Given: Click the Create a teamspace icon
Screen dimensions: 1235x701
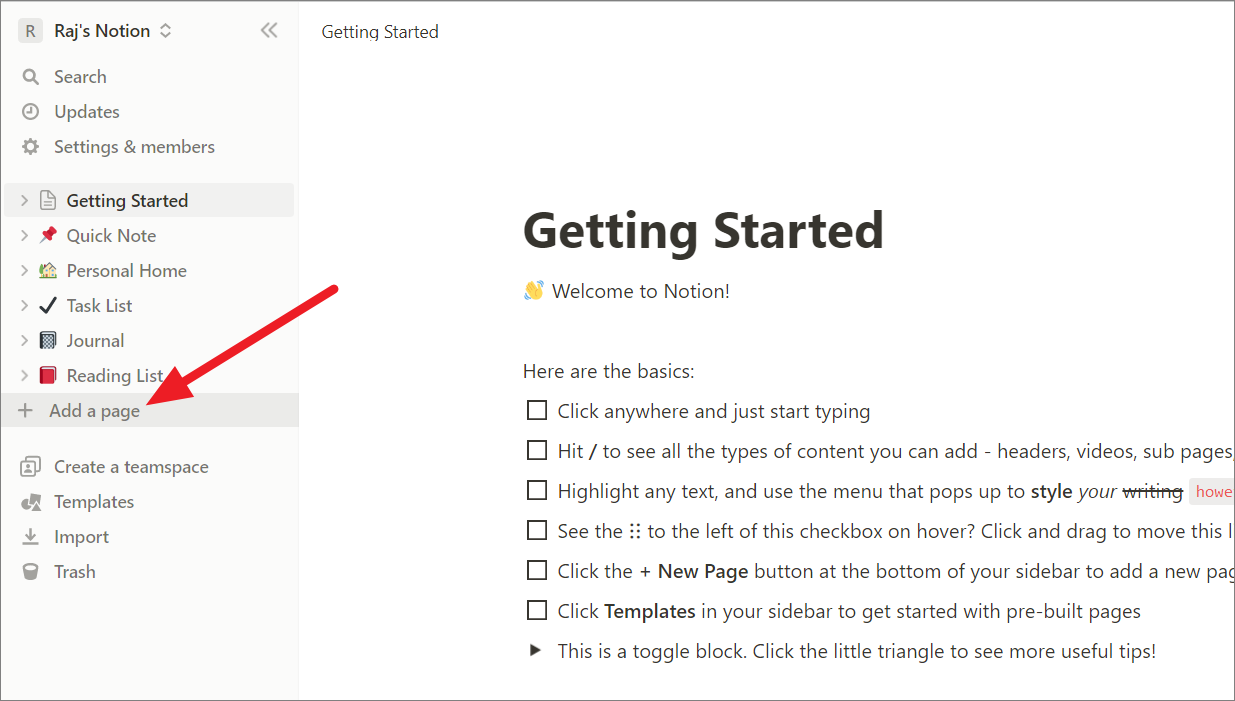Looking at the screenshot, I should (x=31, y=467).
